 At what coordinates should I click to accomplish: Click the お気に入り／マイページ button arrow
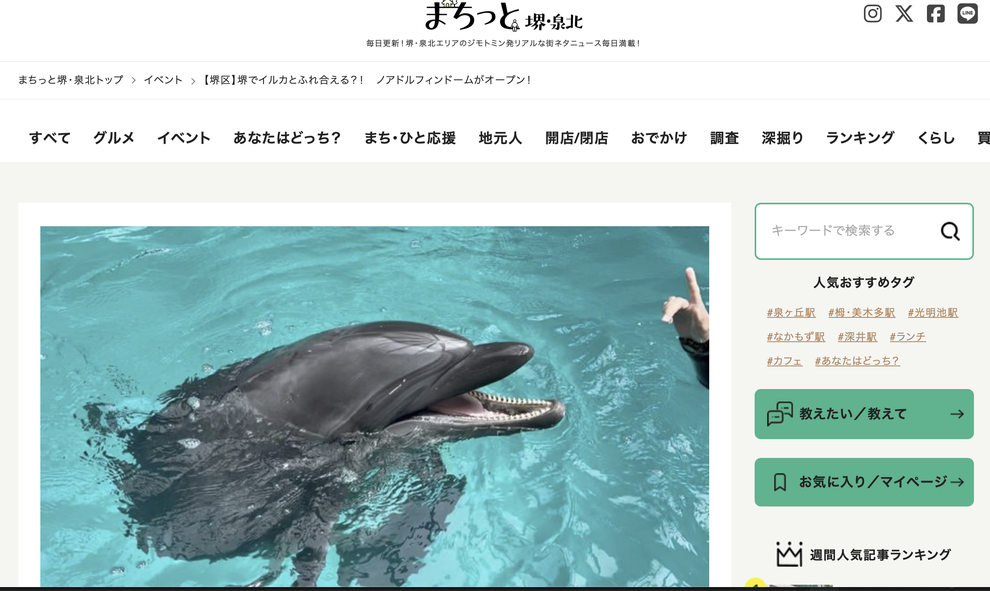[x=957, y=482]
